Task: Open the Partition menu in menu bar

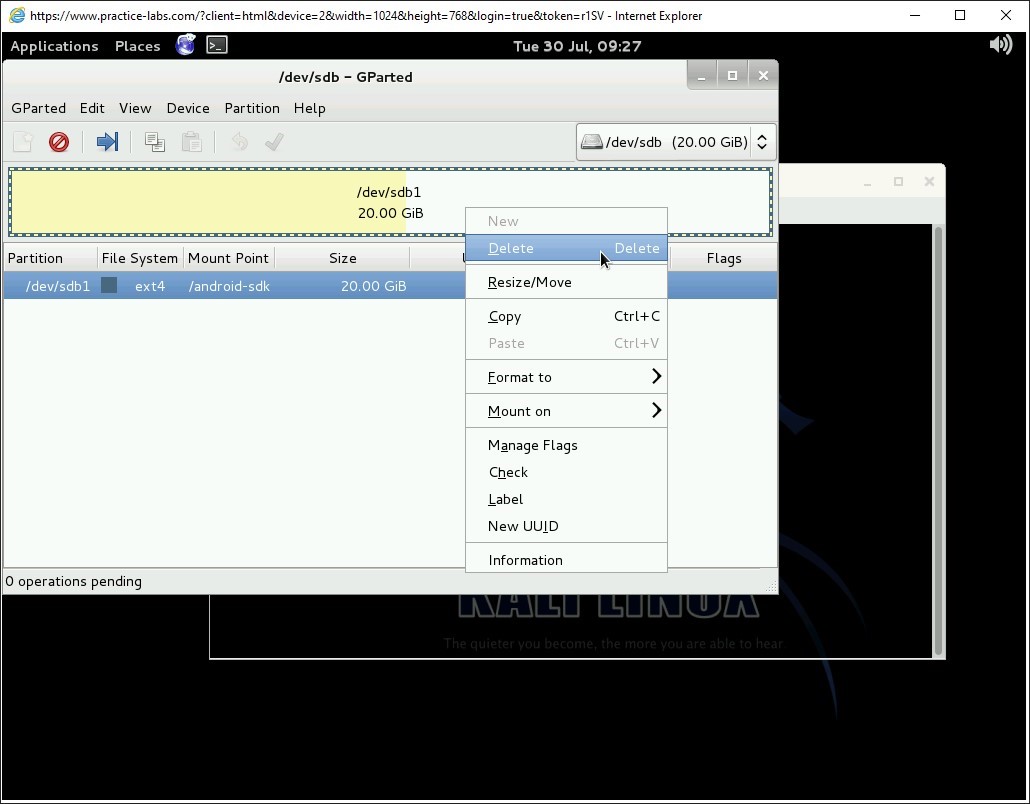Action: coord(251,108)
